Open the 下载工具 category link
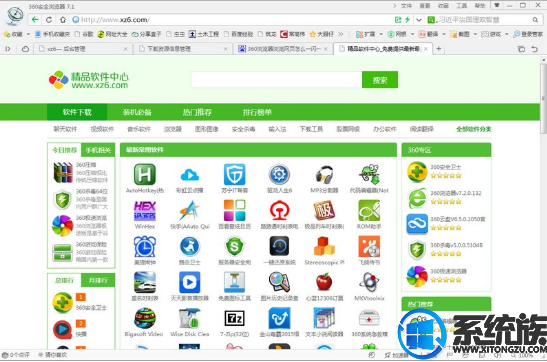547x362 pixels. pyautogui.click(x=311, y=129)
